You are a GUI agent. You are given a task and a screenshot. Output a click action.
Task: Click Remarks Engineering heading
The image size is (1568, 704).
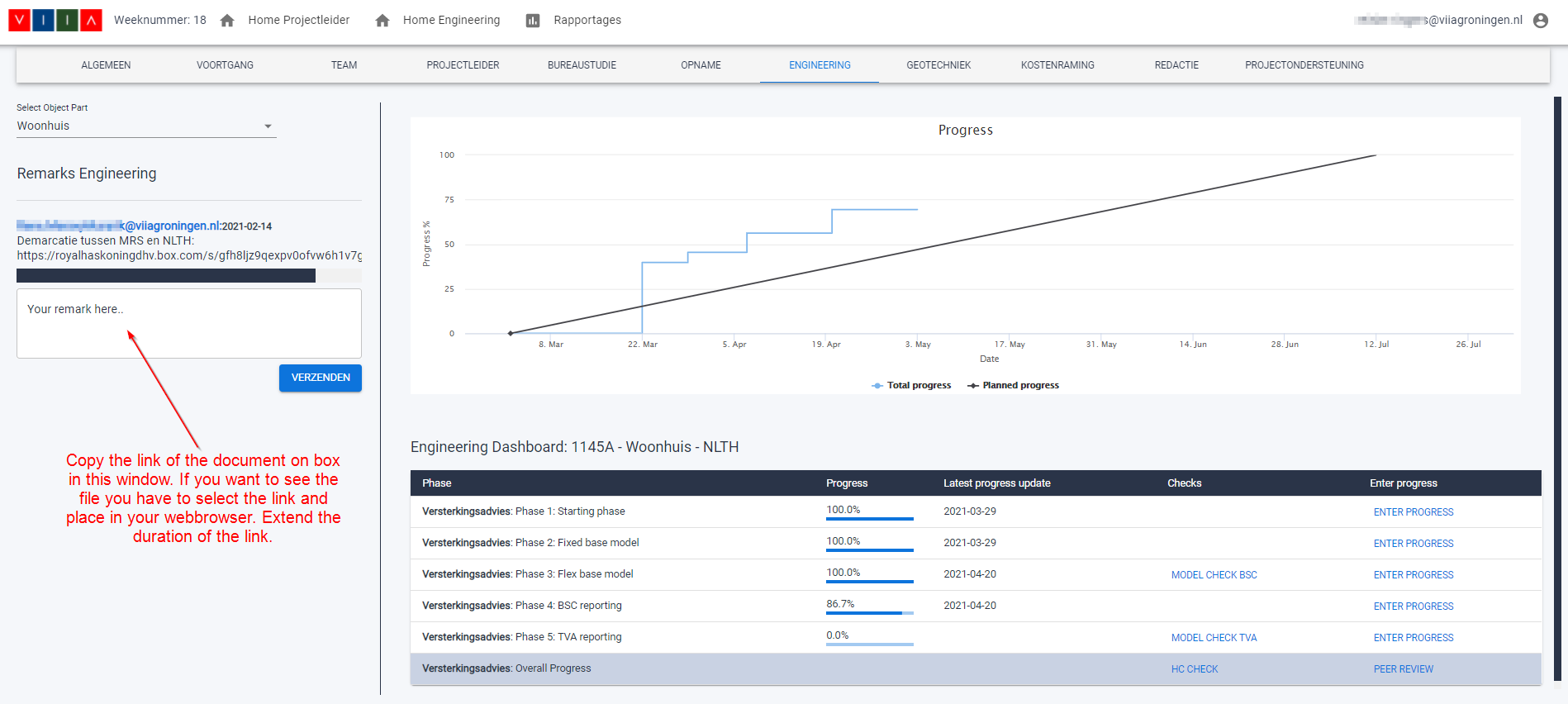pyautogui.click(x=87, y=174)
